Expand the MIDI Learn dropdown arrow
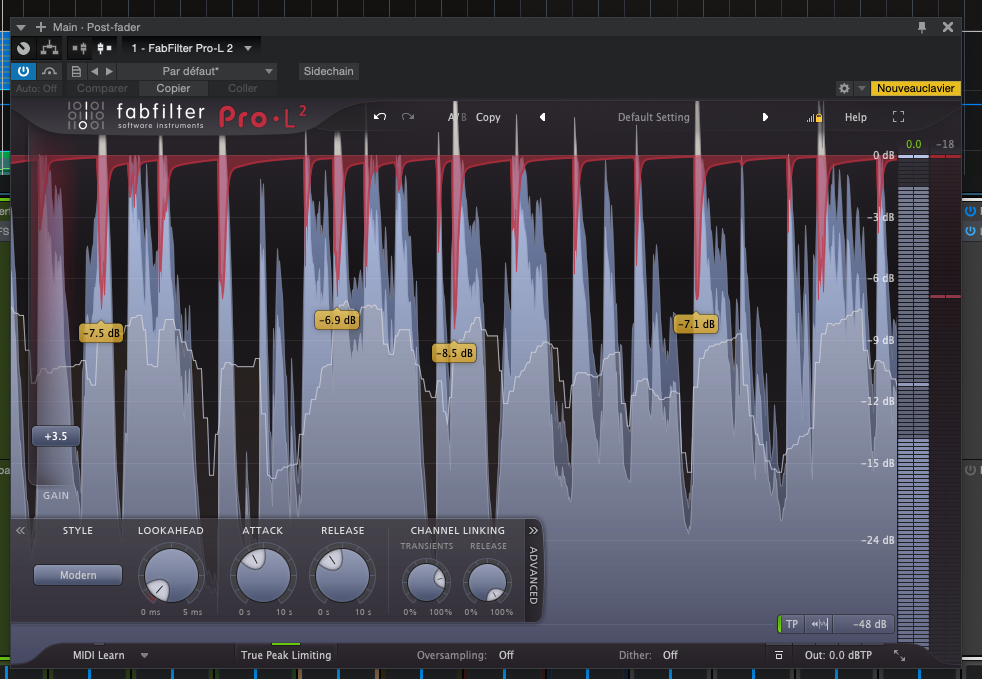The height and width of the screenshot is (679, 982). (145, 655)
